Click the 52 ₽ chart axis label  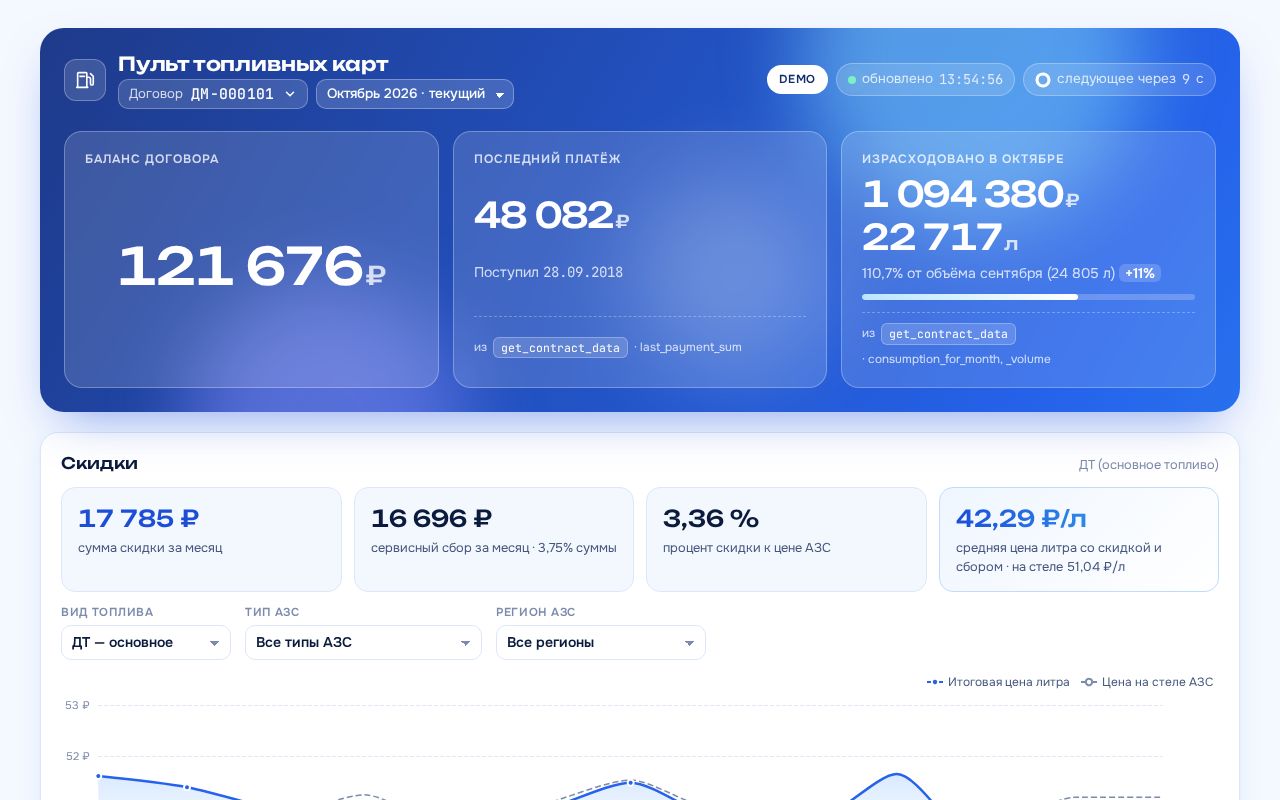78,756
